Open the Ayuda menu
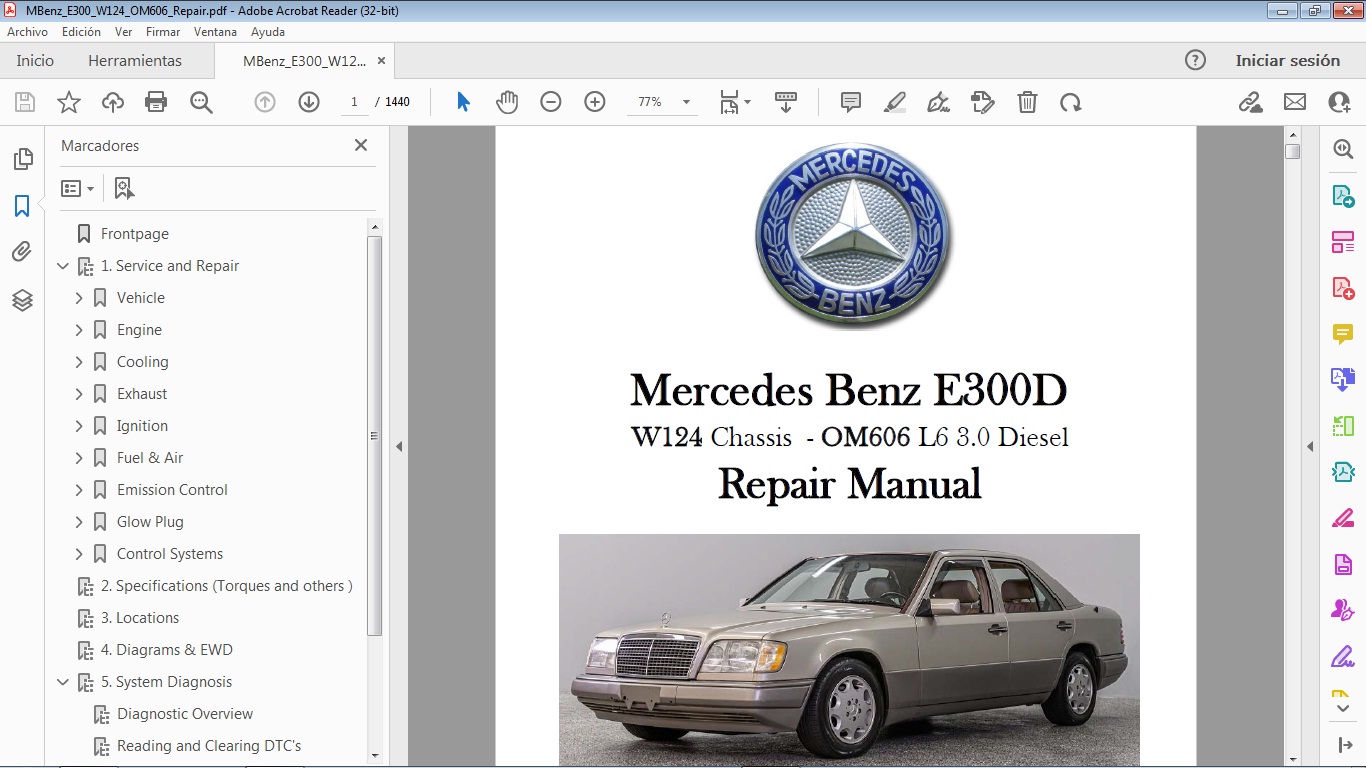Image resolution: width=1366 pixels, height=768 pixels. tap(268, 32)
